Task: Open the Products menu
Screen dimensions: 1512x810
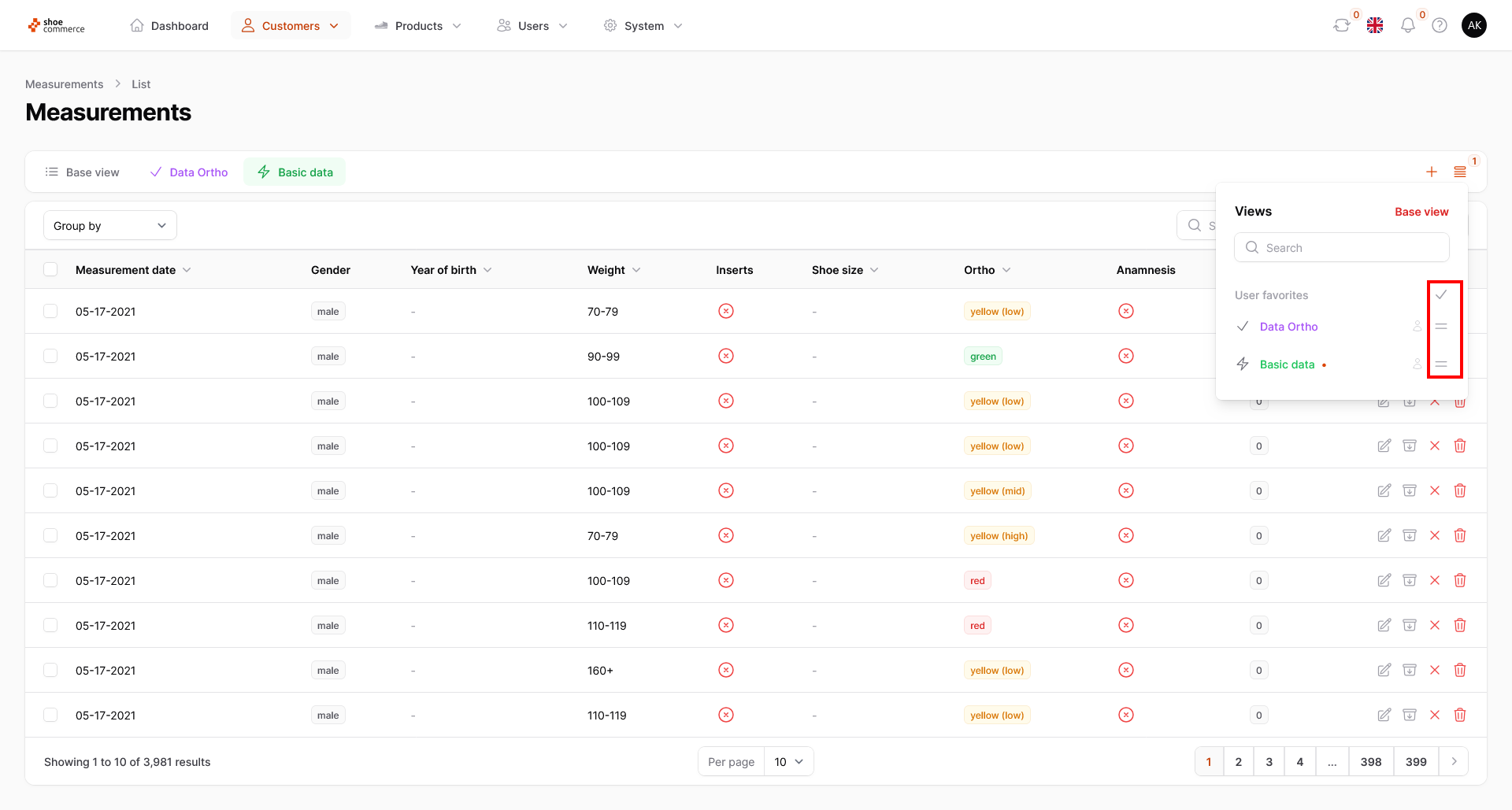Action: tap(418, 26)
